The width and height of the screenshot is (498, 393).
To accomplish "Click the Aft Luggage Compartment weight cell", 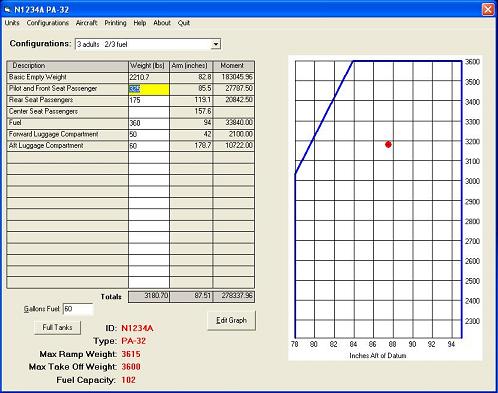I will (149, 146).
